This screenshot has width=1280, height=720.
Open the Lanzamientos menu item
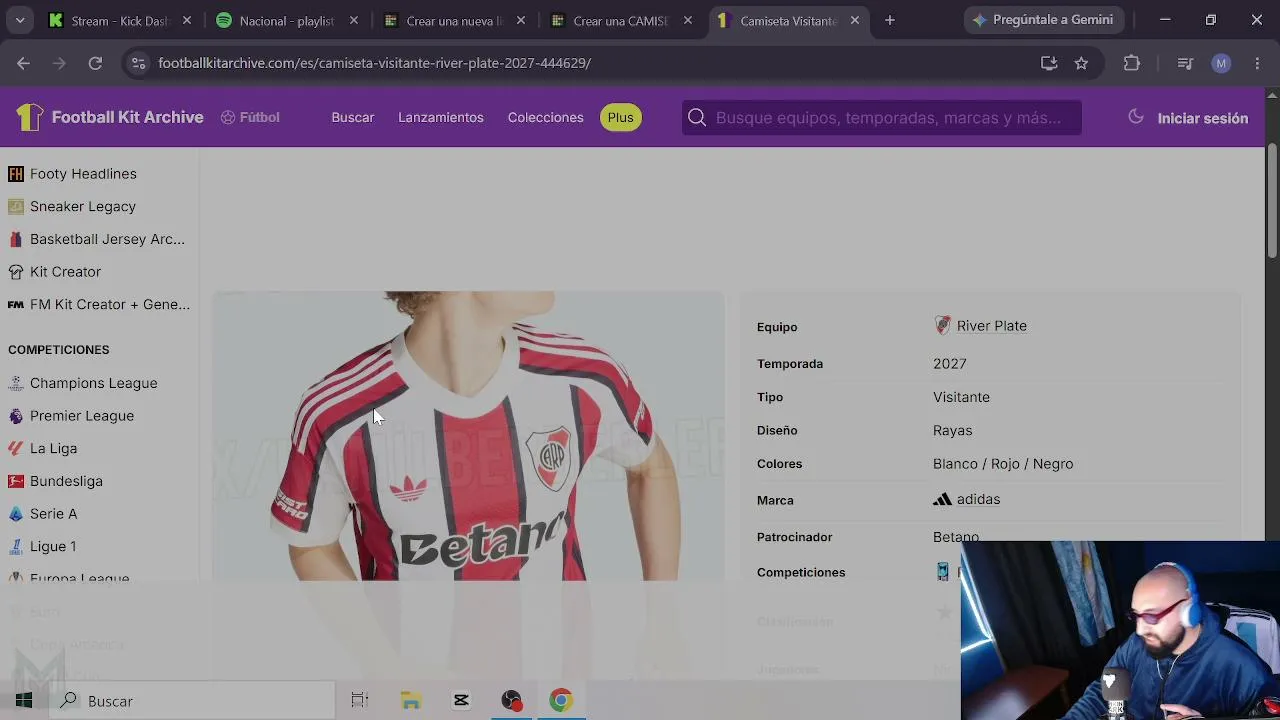(x=441, y=117)
